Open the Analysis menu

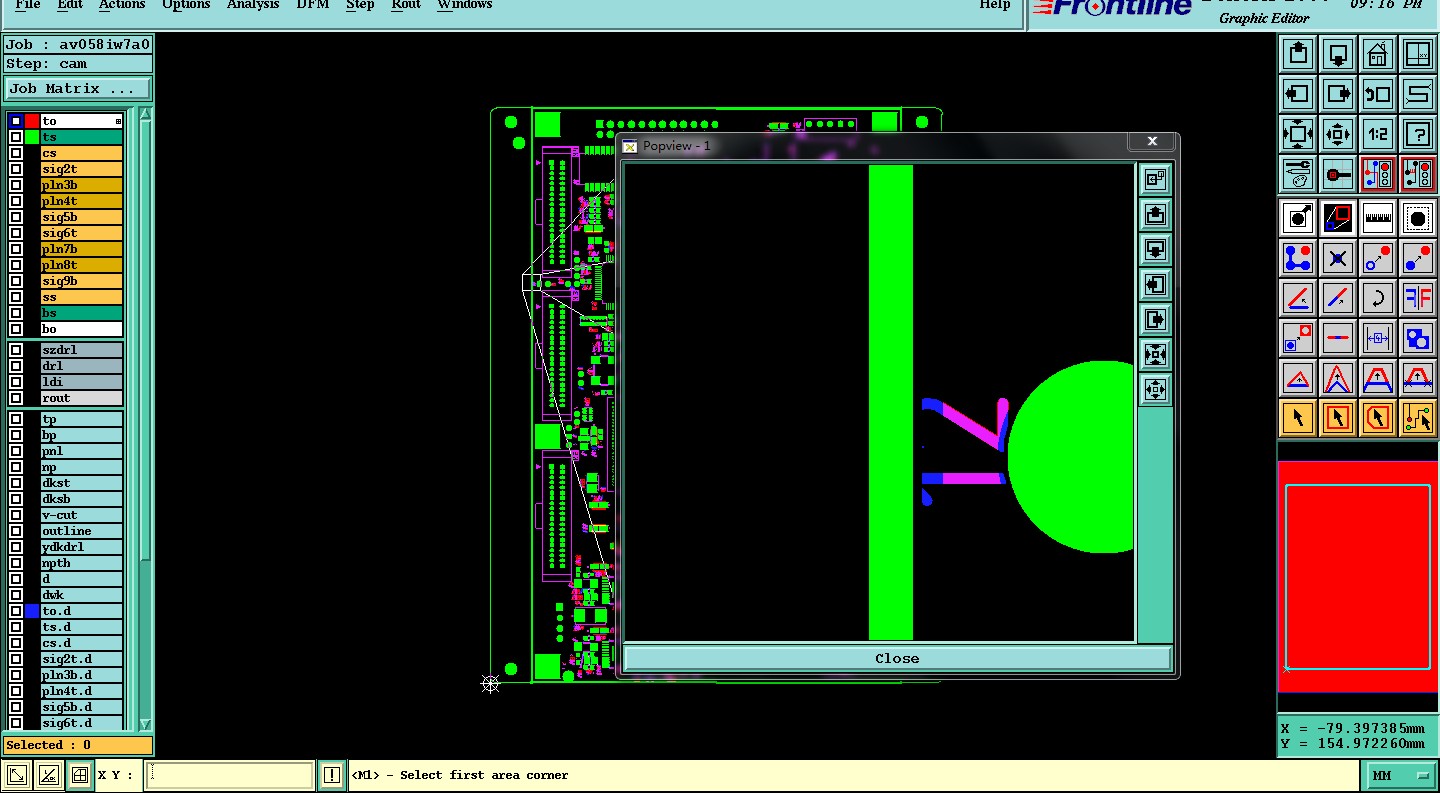(253, 5)
